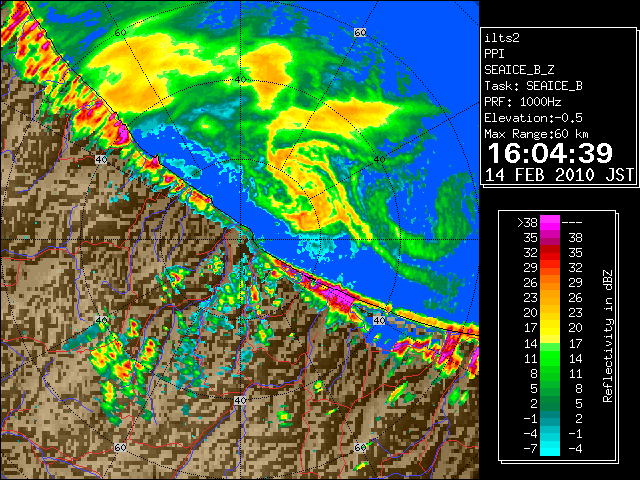640x480 pixels.
Task: Click the large '16:04:39' timestamp
Action: point(550,153)
